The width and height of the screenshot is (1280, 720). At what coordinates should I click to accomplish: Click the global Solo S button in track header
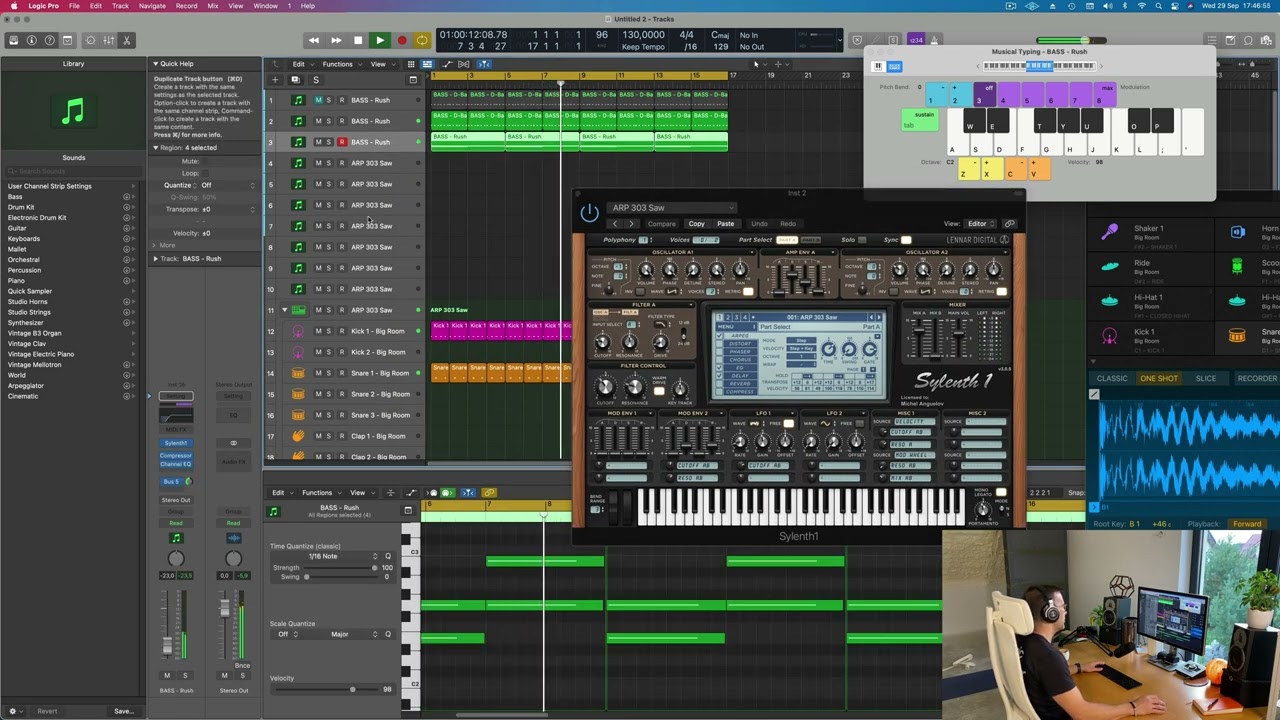316,79
